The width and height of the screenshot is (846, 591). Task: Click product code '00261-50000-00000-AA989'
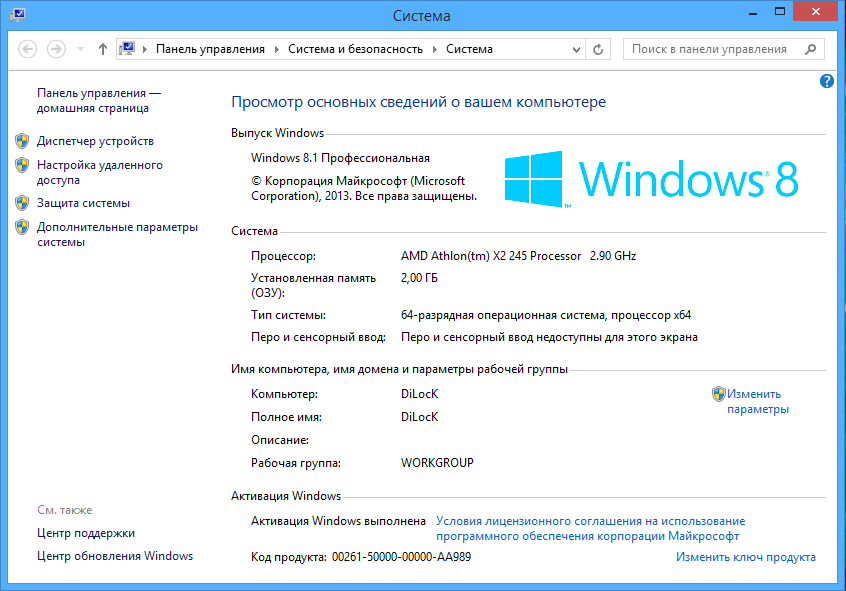click(x=401, y=557)
